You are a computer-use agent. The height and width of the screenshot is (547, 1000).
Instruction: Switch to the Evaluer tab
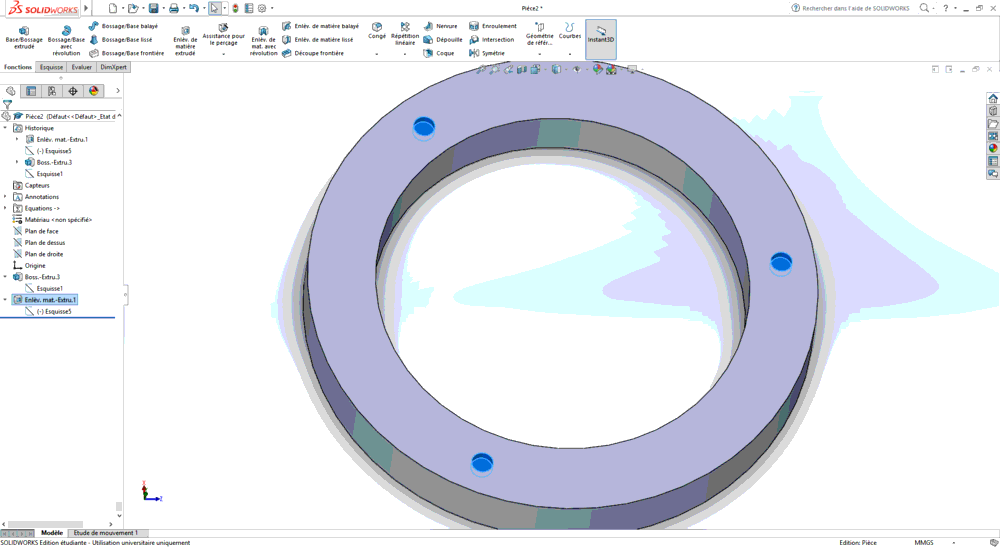click(x=82, y=67)
